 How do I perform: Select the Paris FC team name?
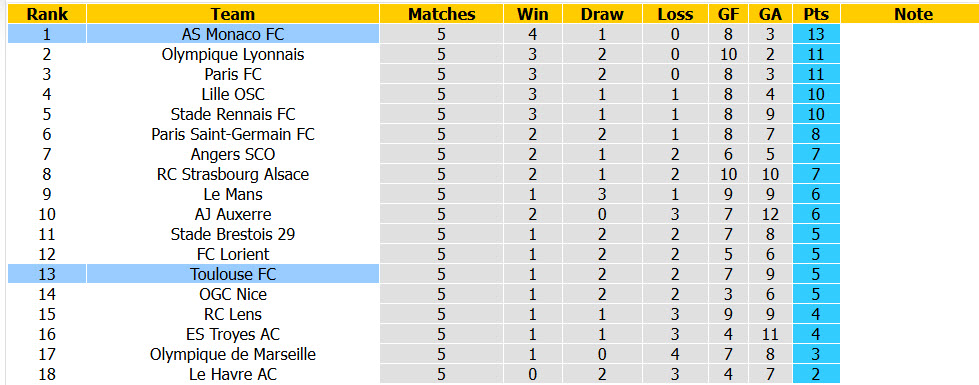[233, 74]
